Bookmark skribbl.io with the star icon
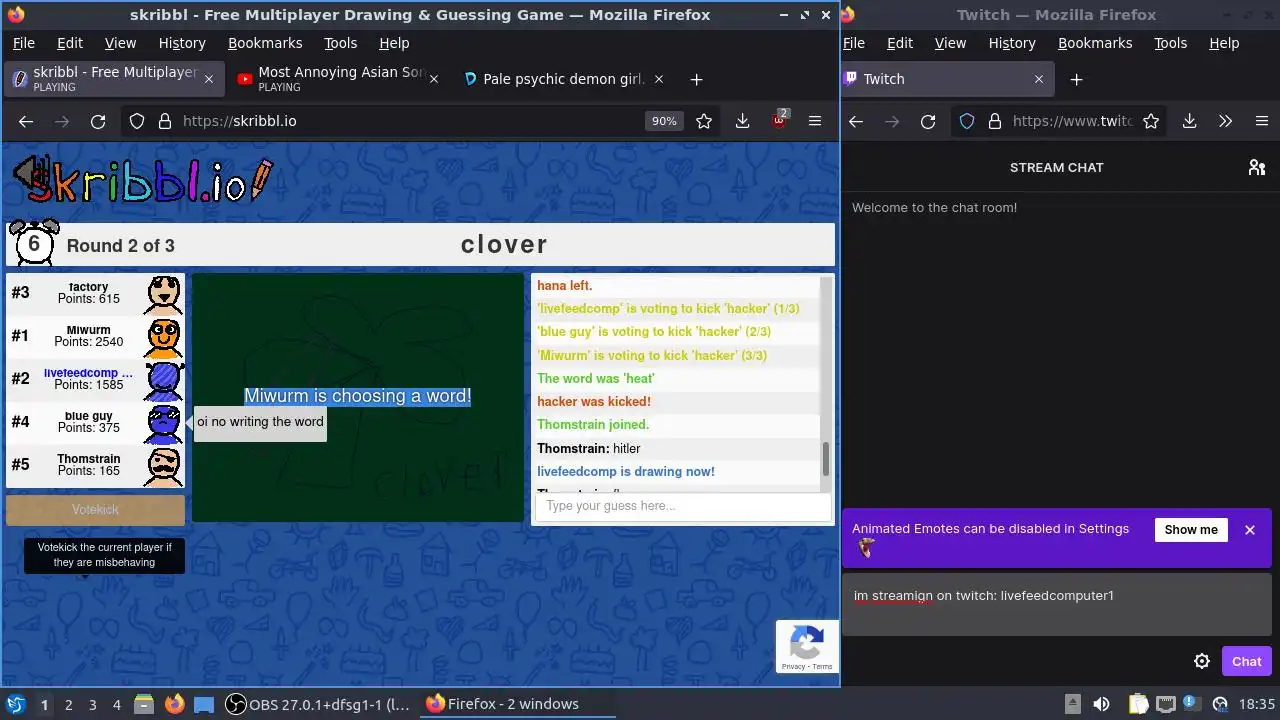The image size is (1280, 720). 704,121
